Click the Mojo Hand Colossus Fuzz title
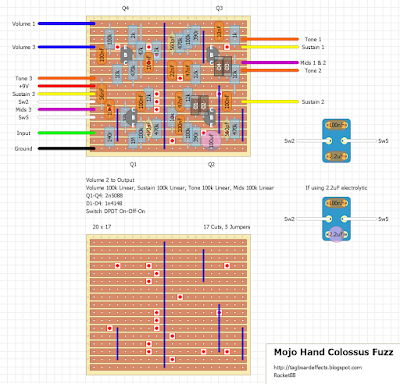The height and width of the screenshot is (384, 400). [x=333, y=352]
